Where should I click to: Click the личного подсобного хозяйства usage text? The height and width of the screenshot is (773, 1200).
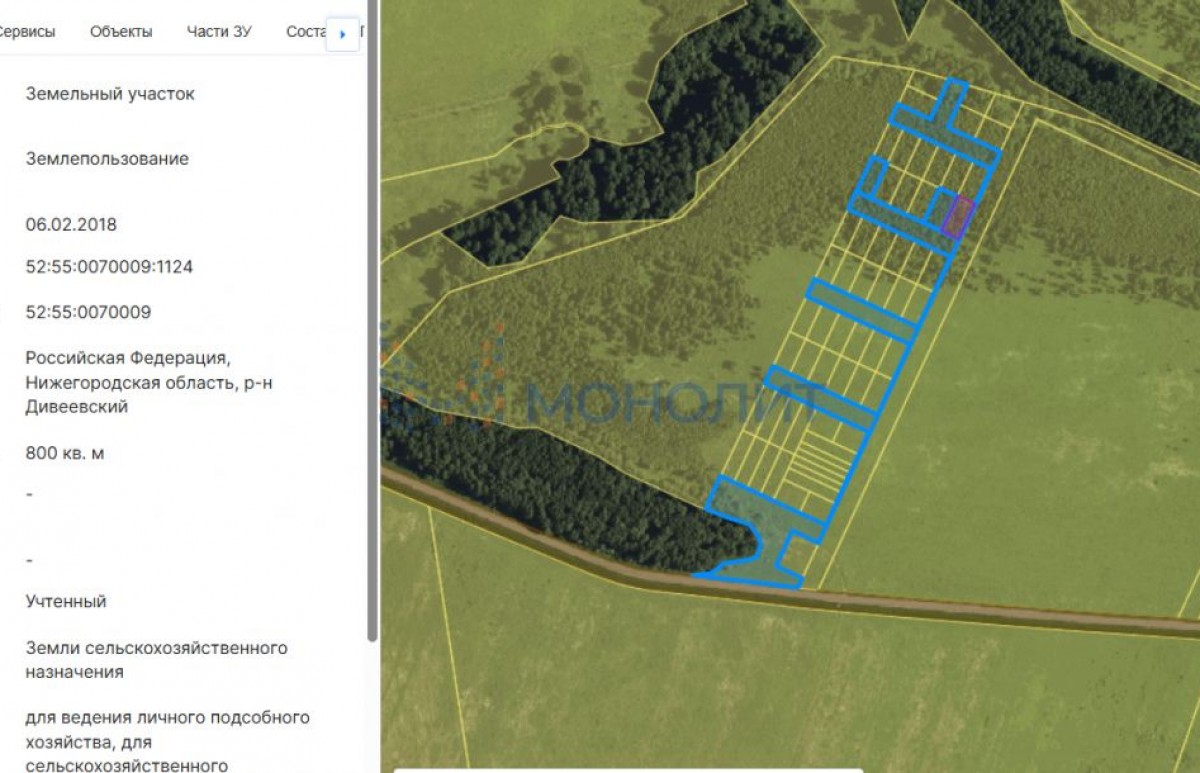point(167,730)
